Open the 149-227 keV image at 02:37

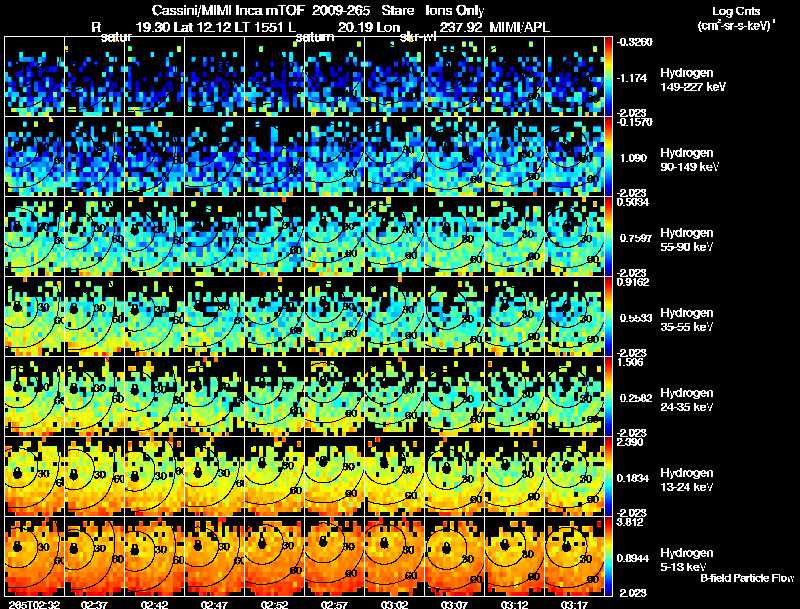tap(94, 76)
